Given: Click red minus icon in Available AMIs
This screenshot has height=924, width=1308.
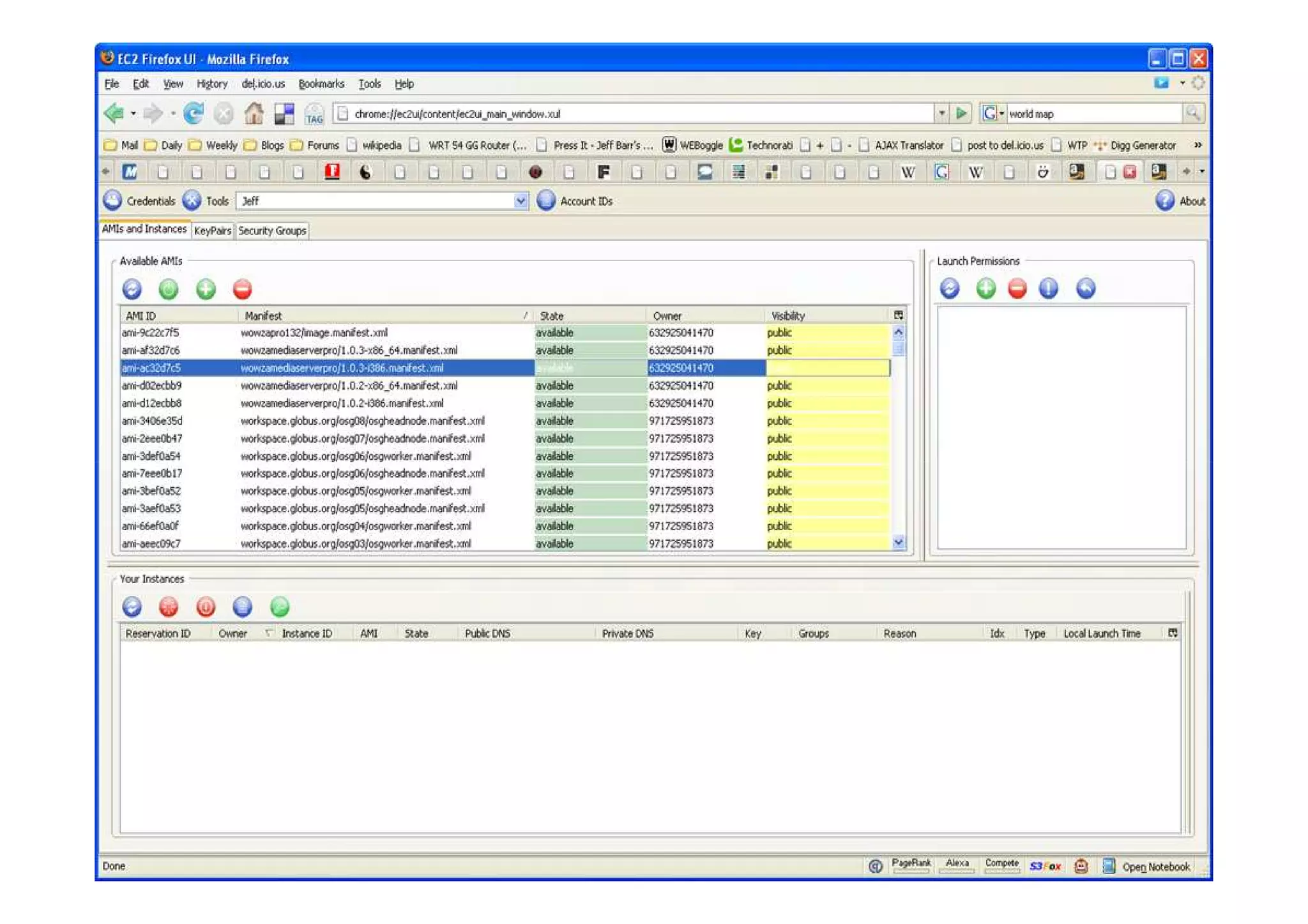Looking at the screenshot, I should [242, 289].
